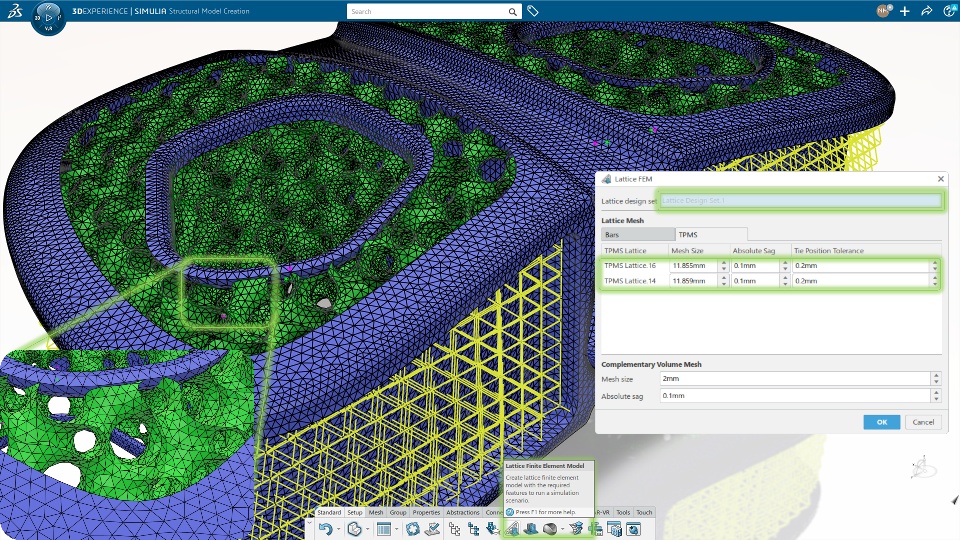Edit Absolute Sag for TPMS Lattice.14

(756, 281)
